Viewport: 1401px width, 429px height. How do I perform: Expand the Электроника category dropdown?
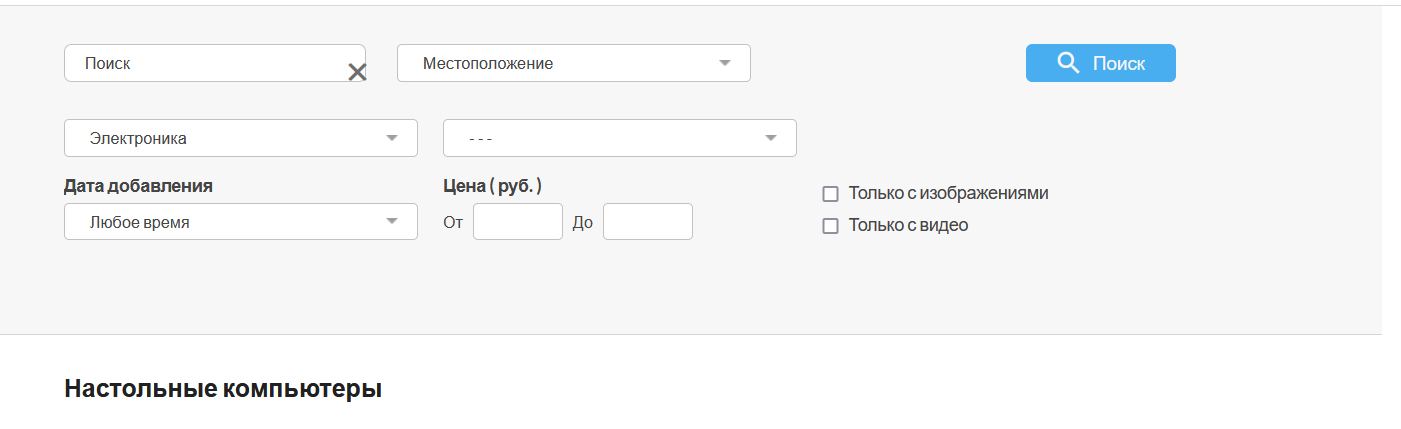pyautogui.click(x=230, y=138)
